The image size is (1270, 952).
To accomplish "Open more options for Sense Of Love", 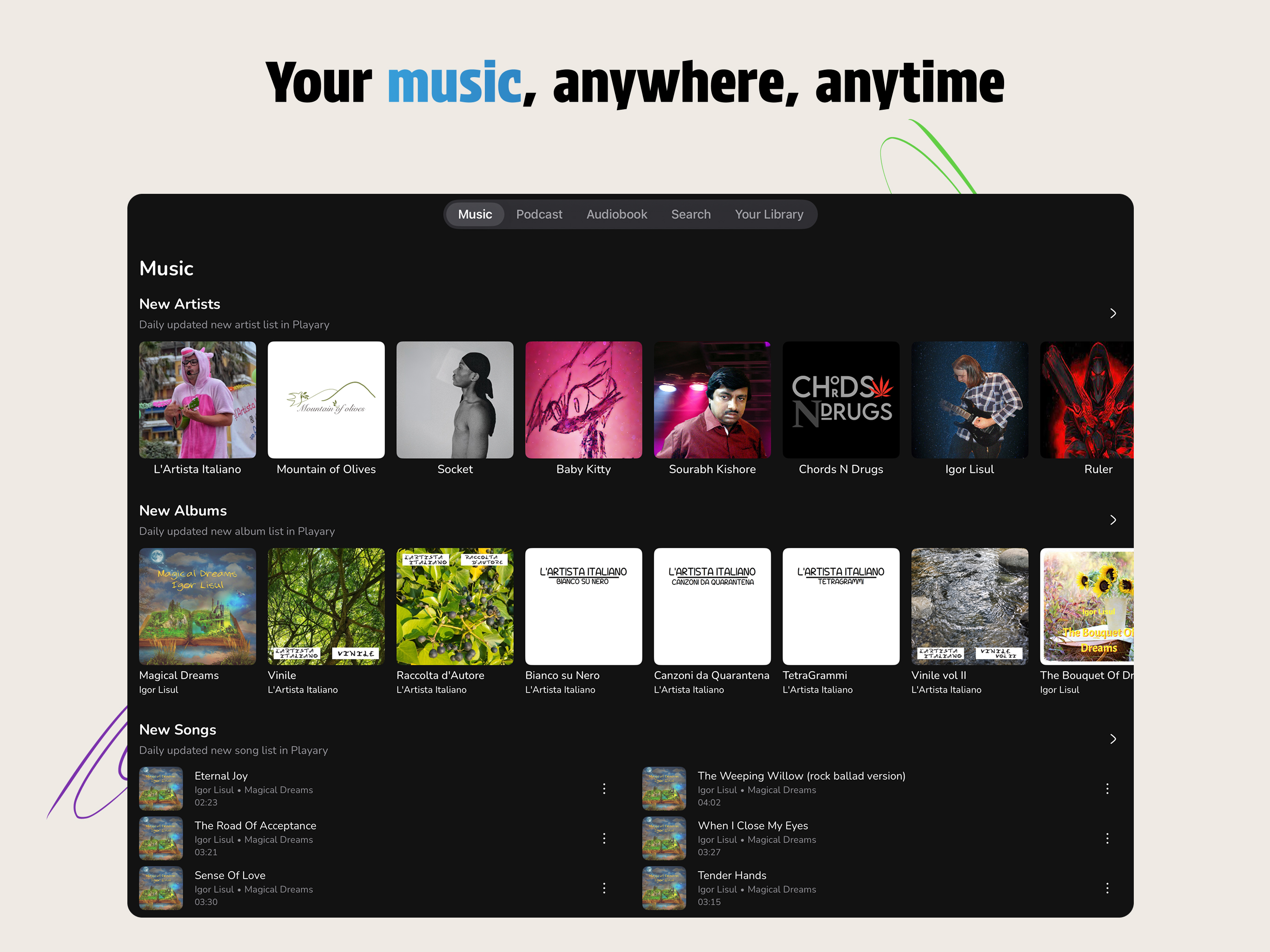I will [x=604, y=888].
